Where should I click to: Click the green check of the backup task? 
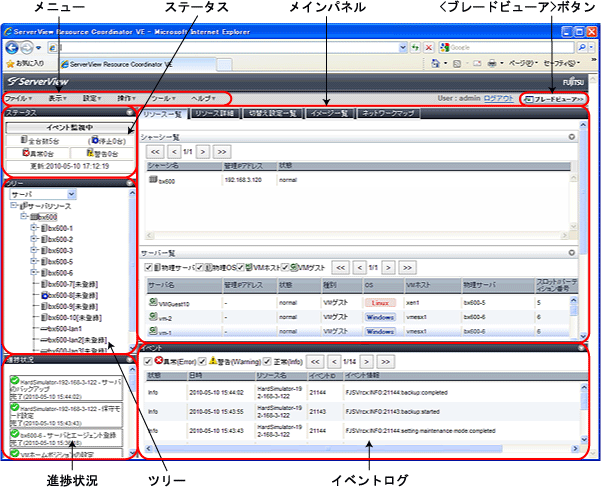coord(15,380)
